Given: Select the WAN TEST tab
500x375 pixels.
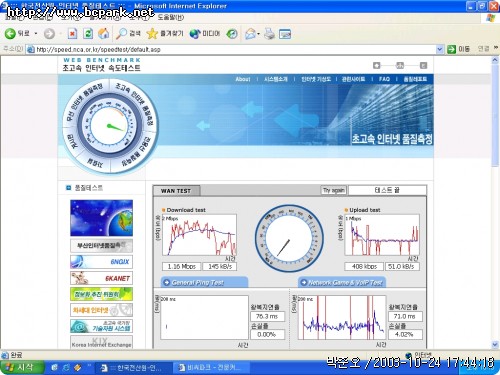Looking at the screenshot, I should (x=176, y=191).
